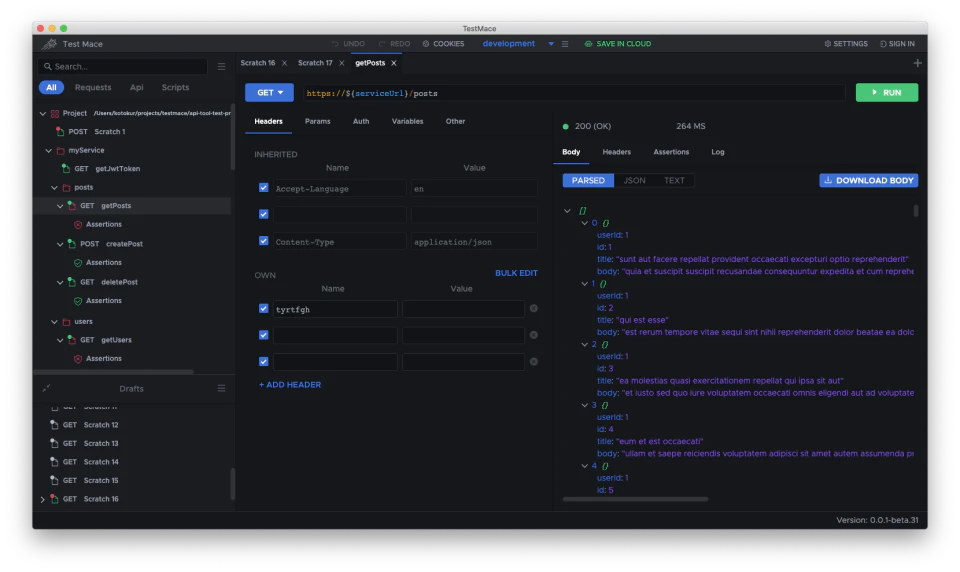Switch to the Params tab
Viewport: 960px width, 572px height.
[x=317, y=121]
